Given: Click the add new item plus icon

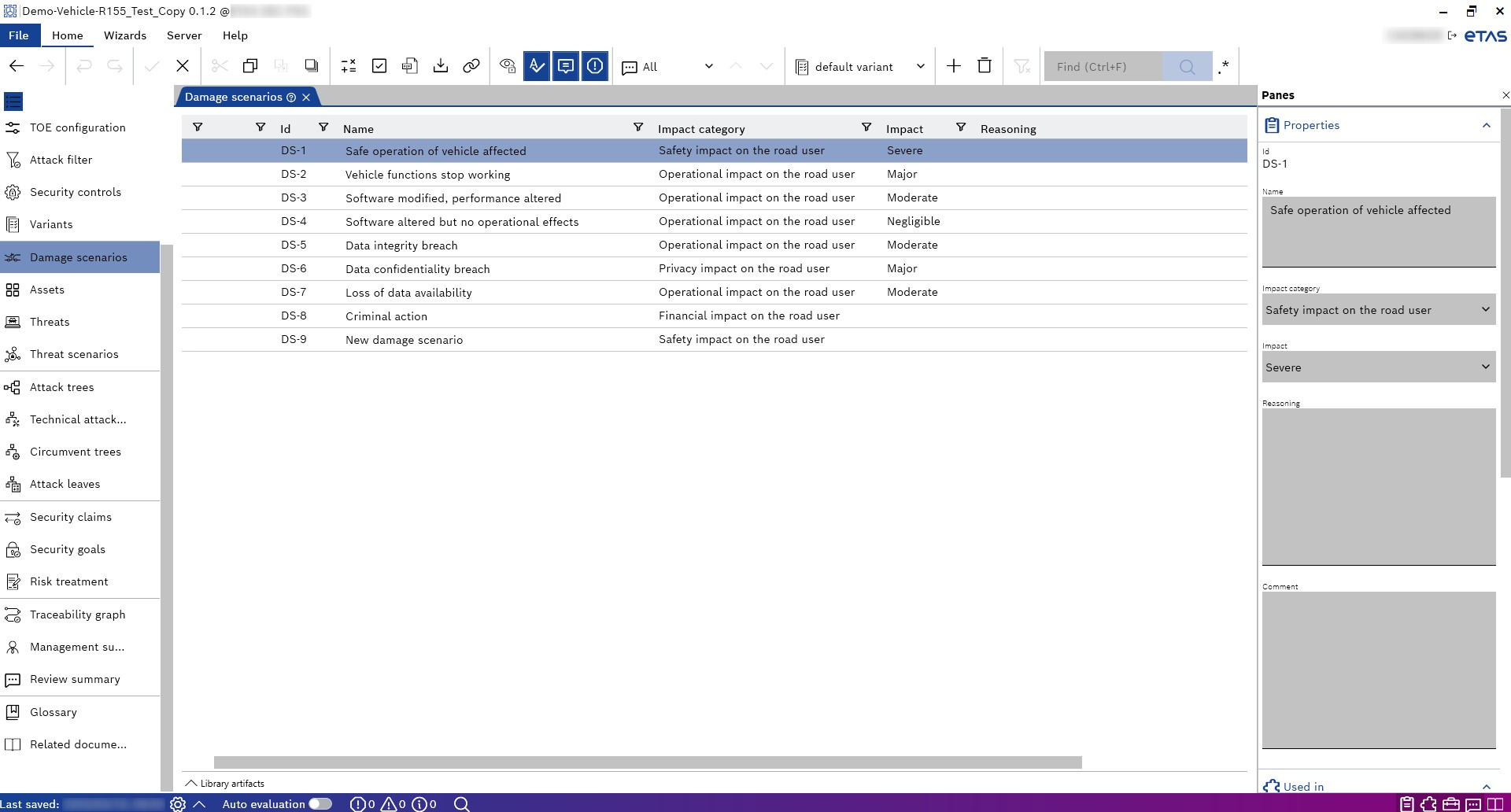Looking at the screenshot, I should pos(953,66).
